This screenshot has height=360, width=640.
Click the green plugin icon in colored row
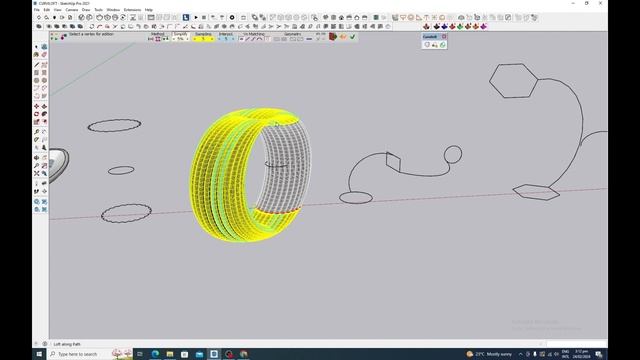coord(460,27)
